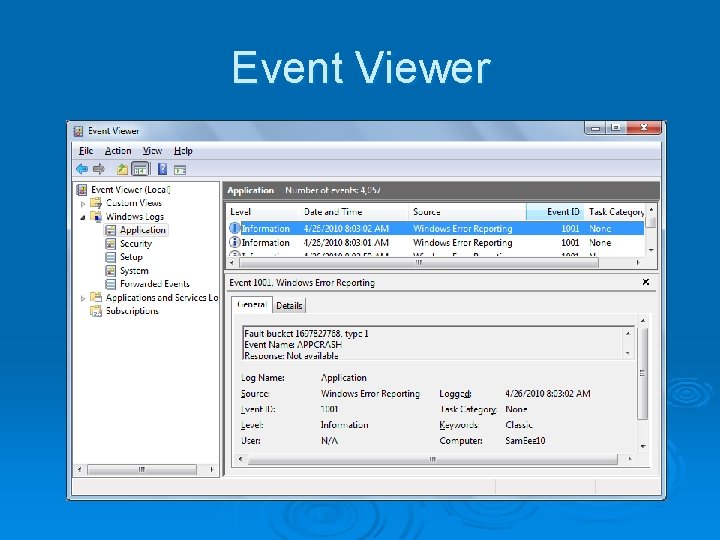Image resolution: width=720 pixels, height=540 pixels.
Task: Click the Computer value SamBee10
Action: (525, 441)
